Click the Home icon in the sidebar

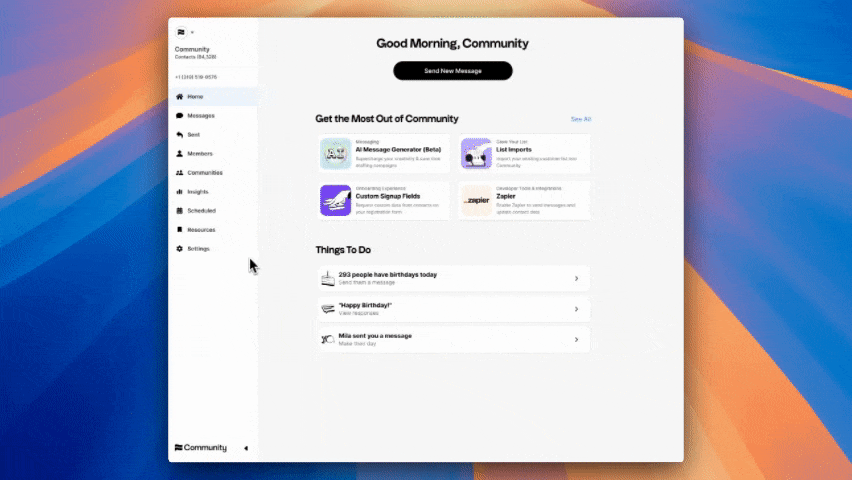tap(179, 97)
